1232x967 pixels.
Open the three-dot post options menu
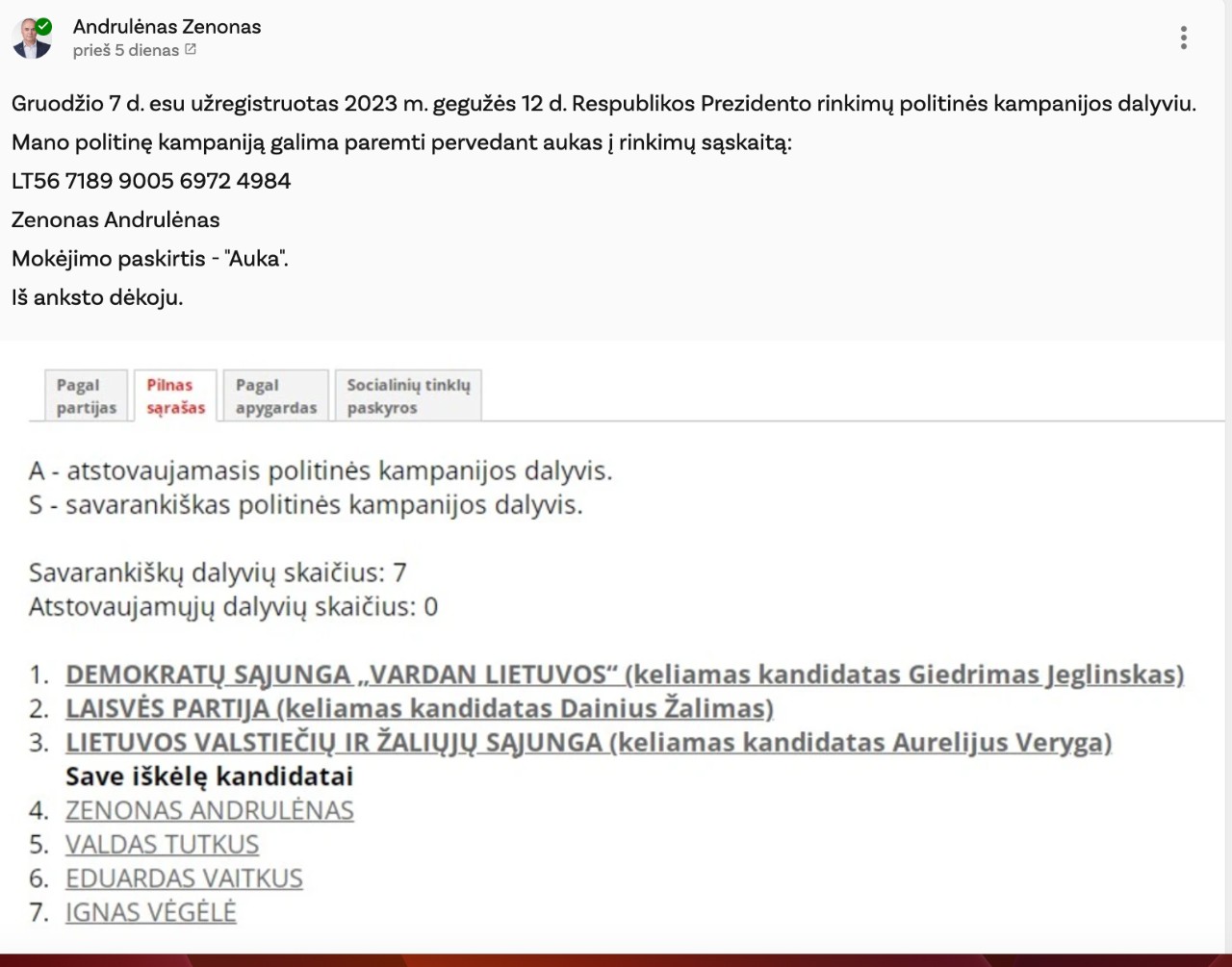click(1184, 38)
